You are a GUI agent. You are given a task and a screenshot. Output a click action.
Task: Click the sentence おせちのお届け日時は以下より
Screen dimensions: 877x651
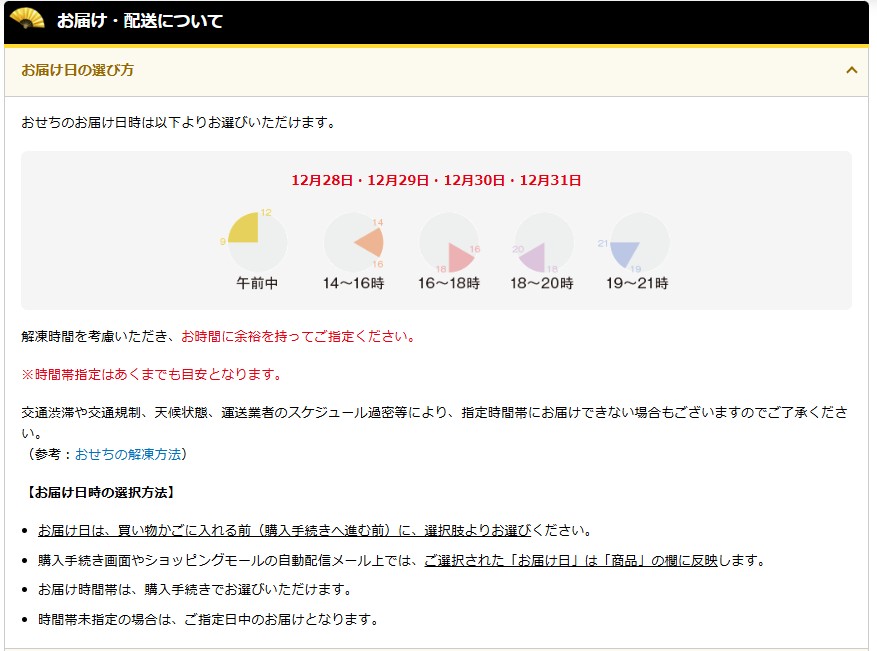click(x=179, y=122)
